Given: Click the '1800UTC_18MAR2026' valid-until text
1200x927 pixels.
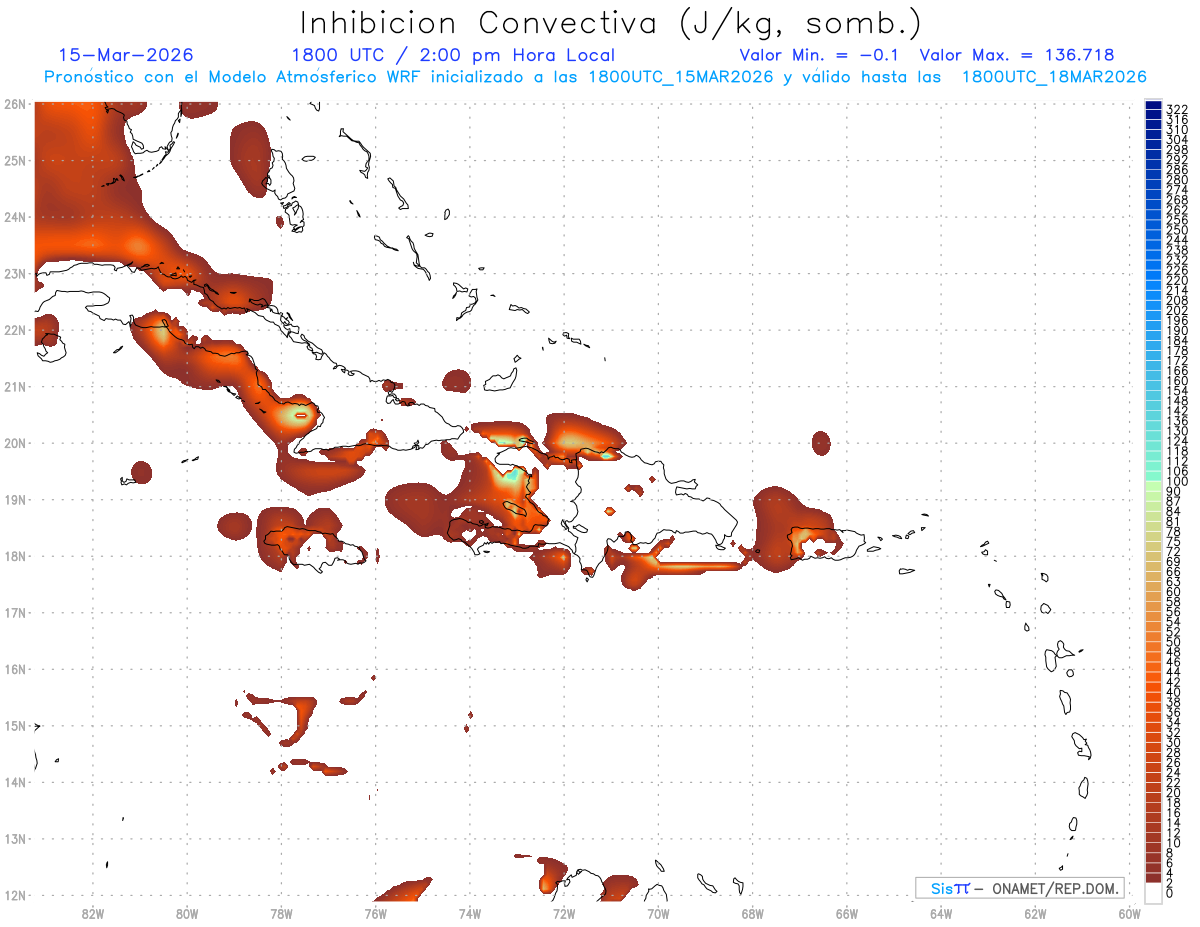Looking at the screenshot, I should 1054,77.
